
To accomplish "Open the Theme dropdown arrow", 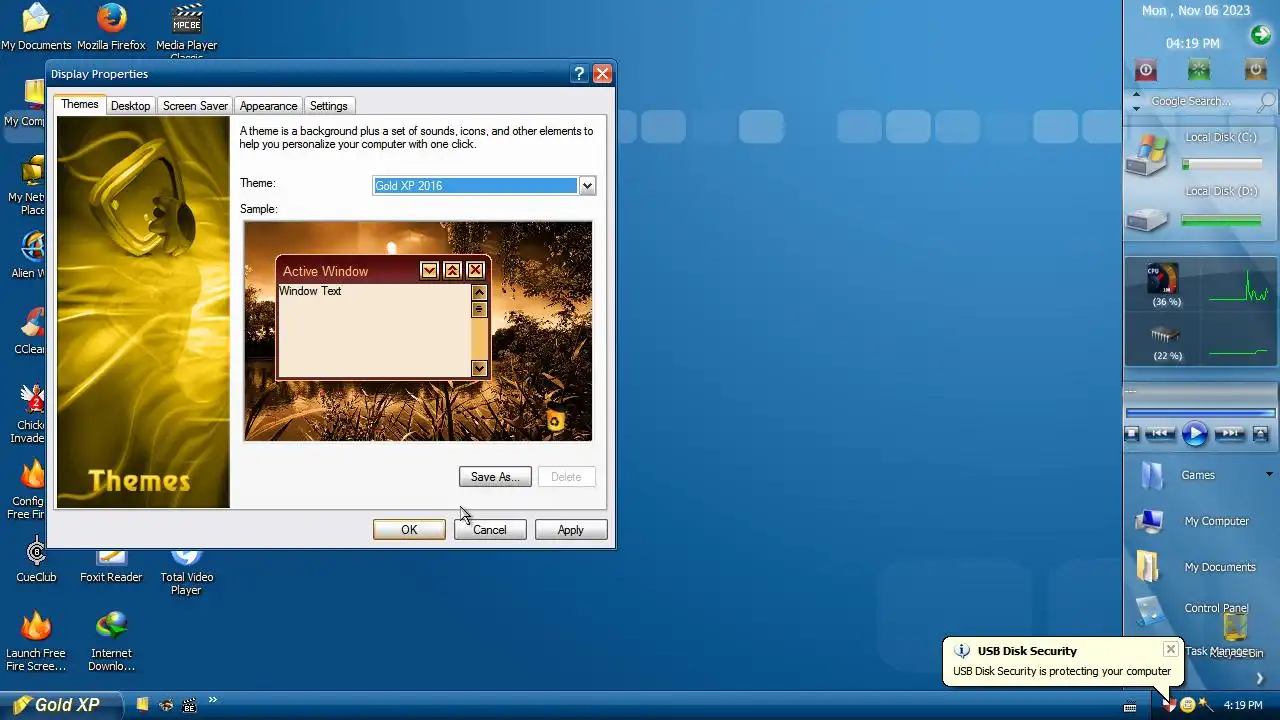I will [587, 185].
